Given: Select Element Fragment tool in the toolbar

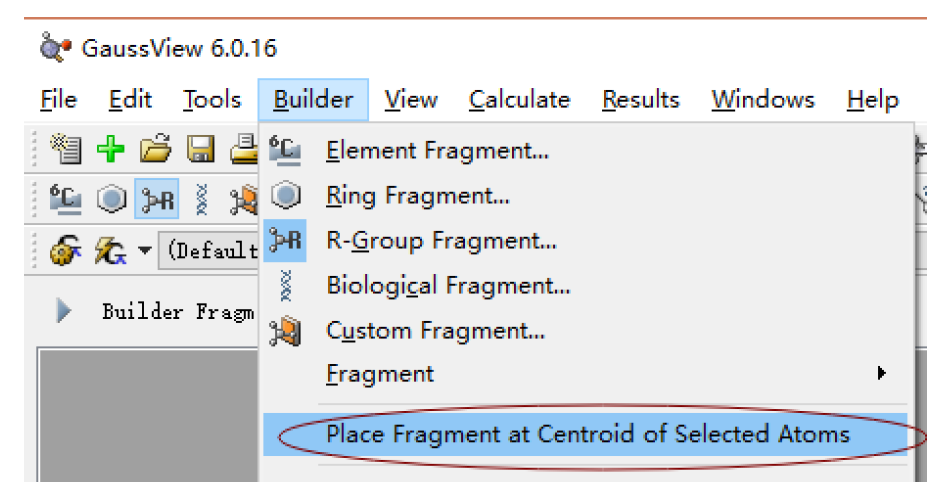Looking at the screenshot, I should (x=66, y=199).
